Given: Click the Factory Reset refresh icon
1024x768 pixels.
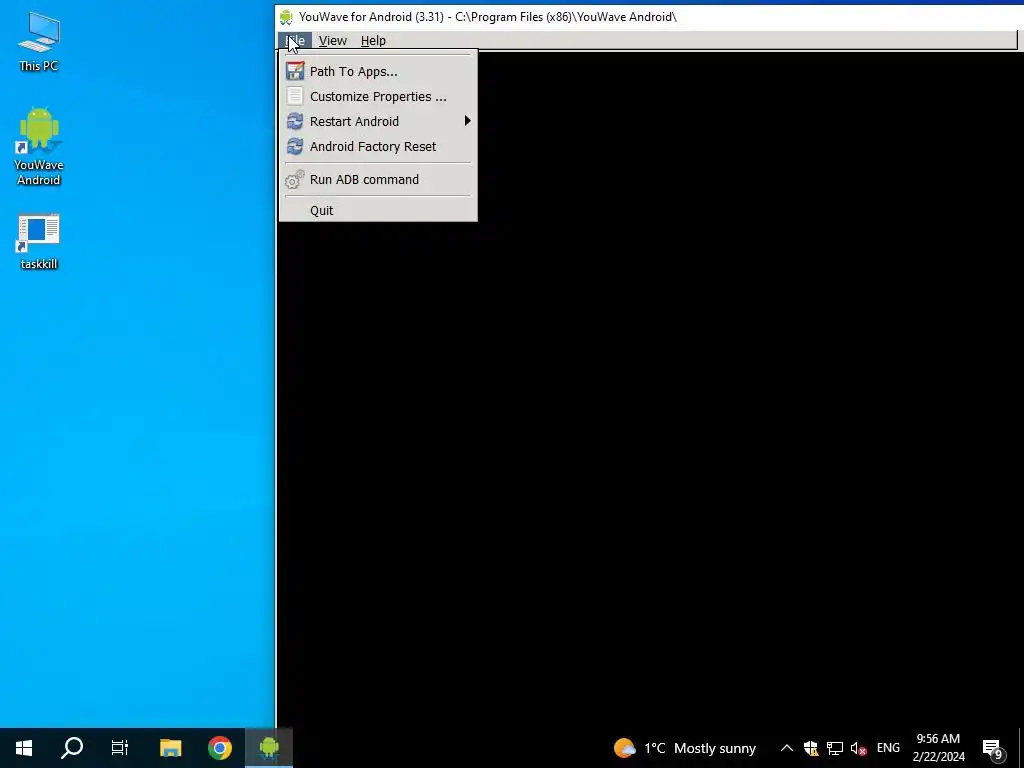Looking at the screenshot, I should pos(295,146).
